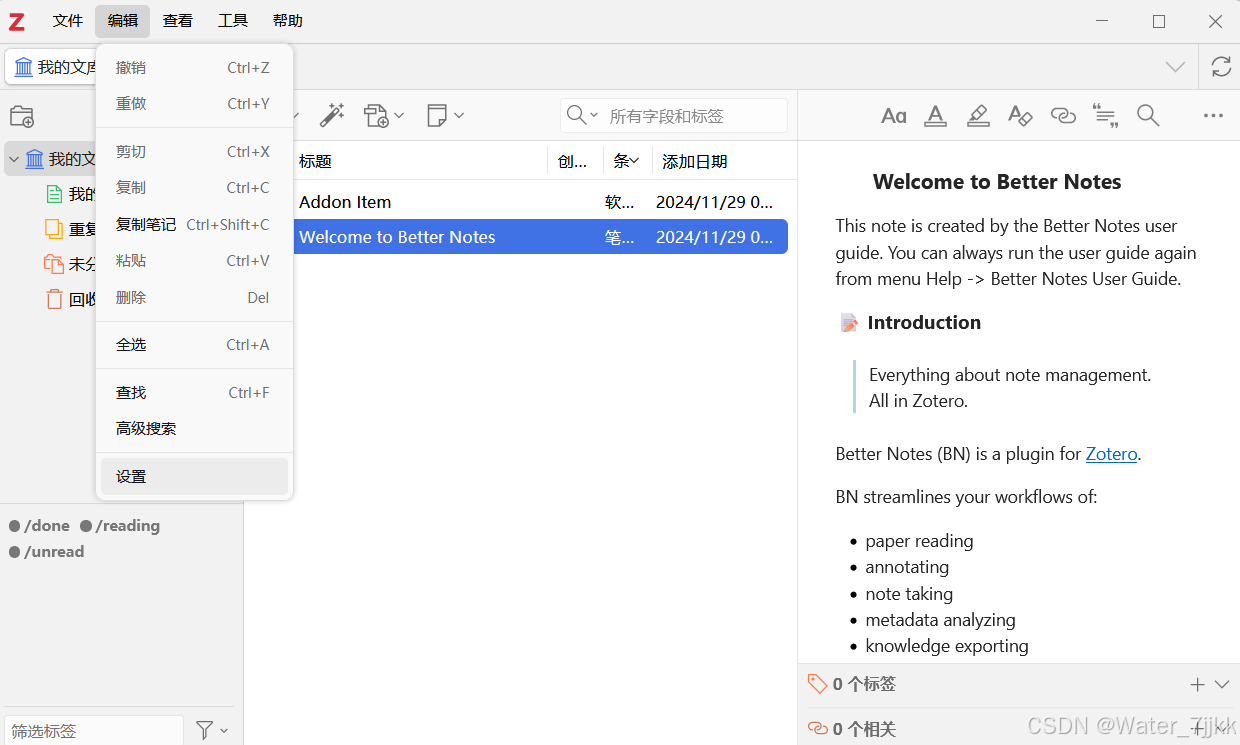Click the insert citation quote icon

coord(1105,116)
